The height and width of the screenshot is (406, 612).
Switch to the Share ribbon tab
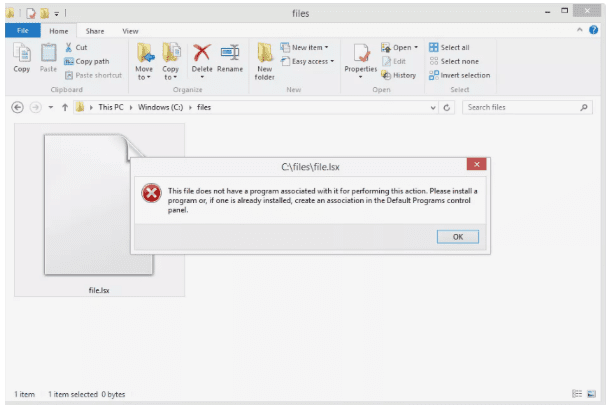point(94,31)
